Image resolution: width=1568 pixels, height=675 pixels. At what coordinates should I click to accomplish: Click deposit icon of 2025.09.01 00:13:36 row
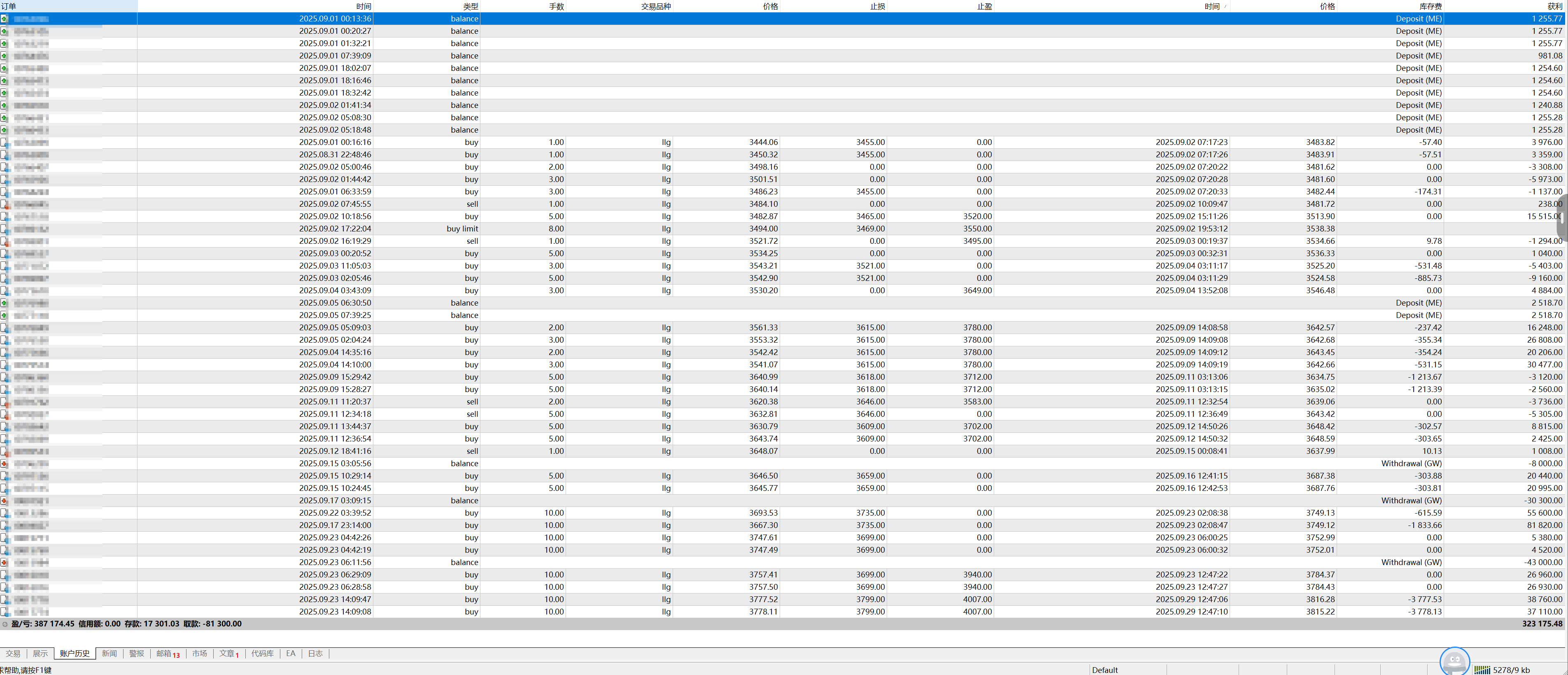tap(4, 19)
